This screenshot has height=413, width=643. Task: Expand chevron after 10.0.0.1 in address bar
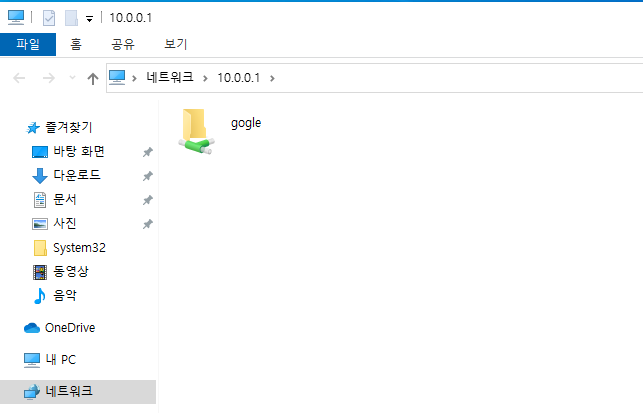pos(272,78)
